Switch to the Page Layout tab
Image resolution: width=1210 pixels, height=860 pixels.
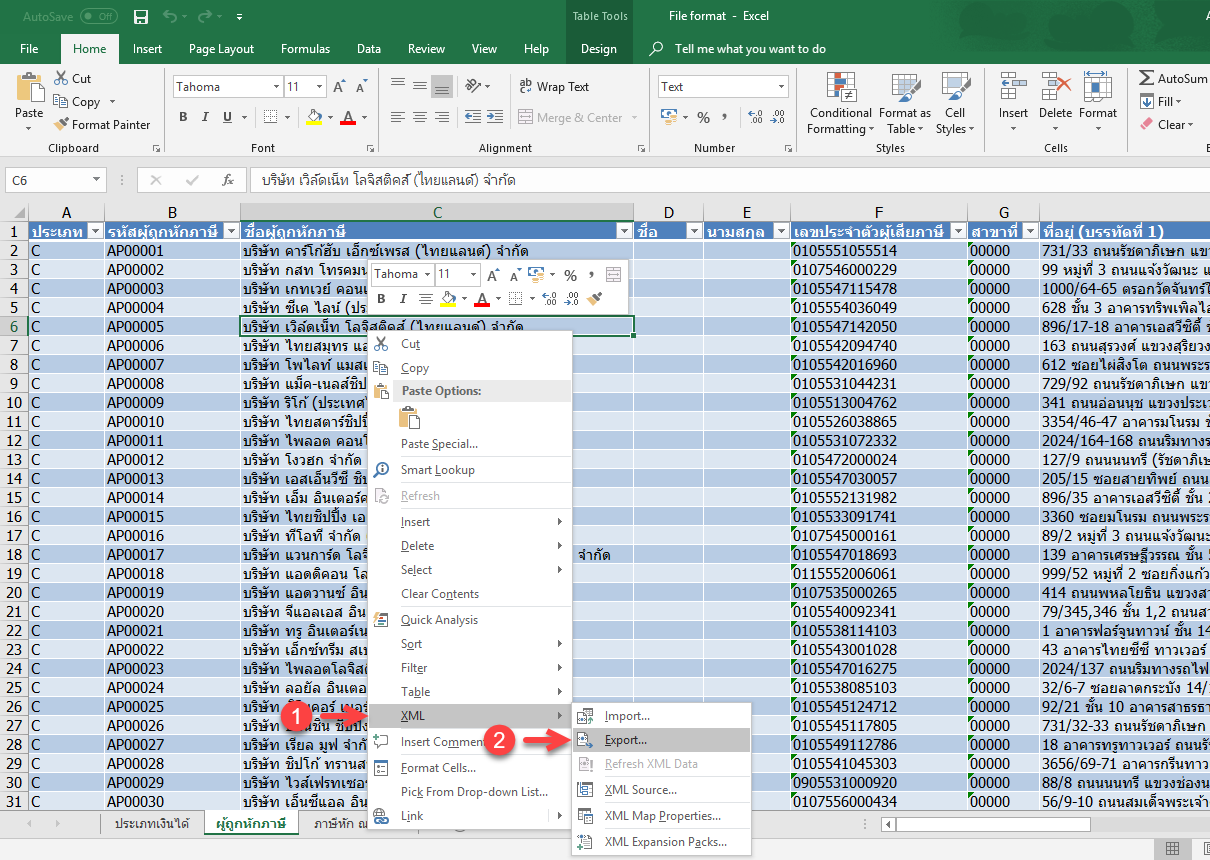[x=221, y=48]
